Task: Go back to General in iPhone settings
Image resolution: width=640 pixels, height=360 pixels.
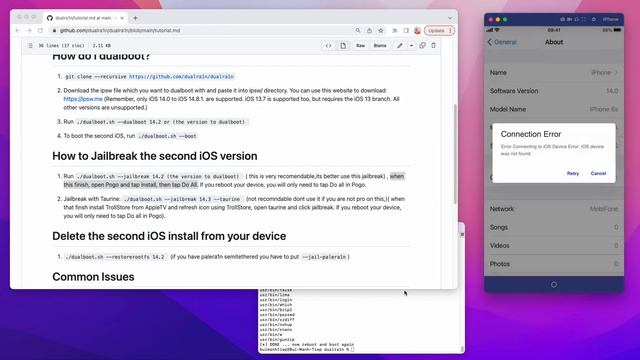Action: click(502, 42)
